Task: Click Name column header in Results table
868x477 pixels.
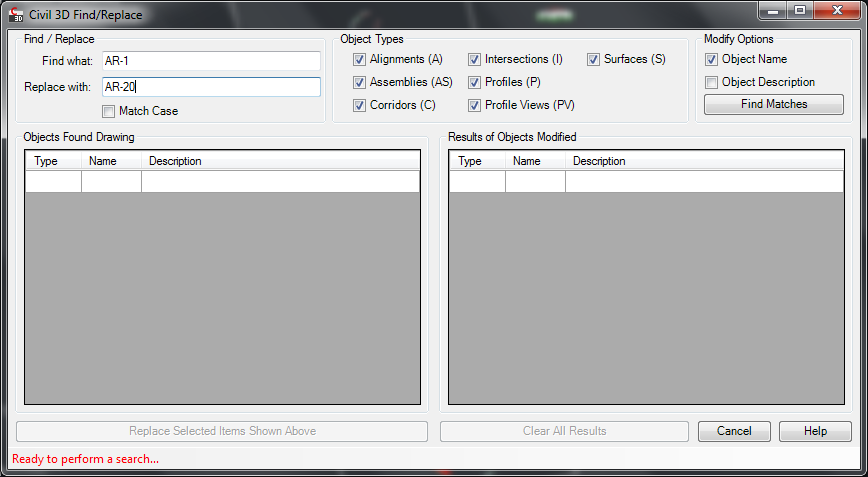Action: [535, 161]
